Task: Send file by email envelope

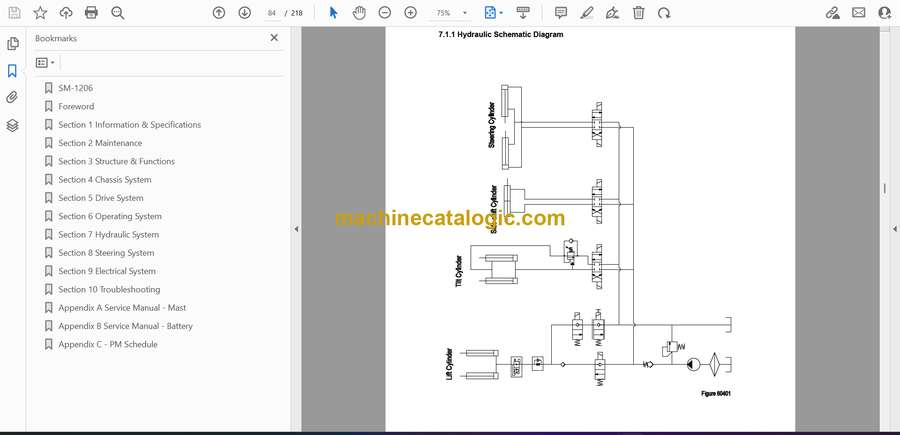Action: tap(859, 13)
